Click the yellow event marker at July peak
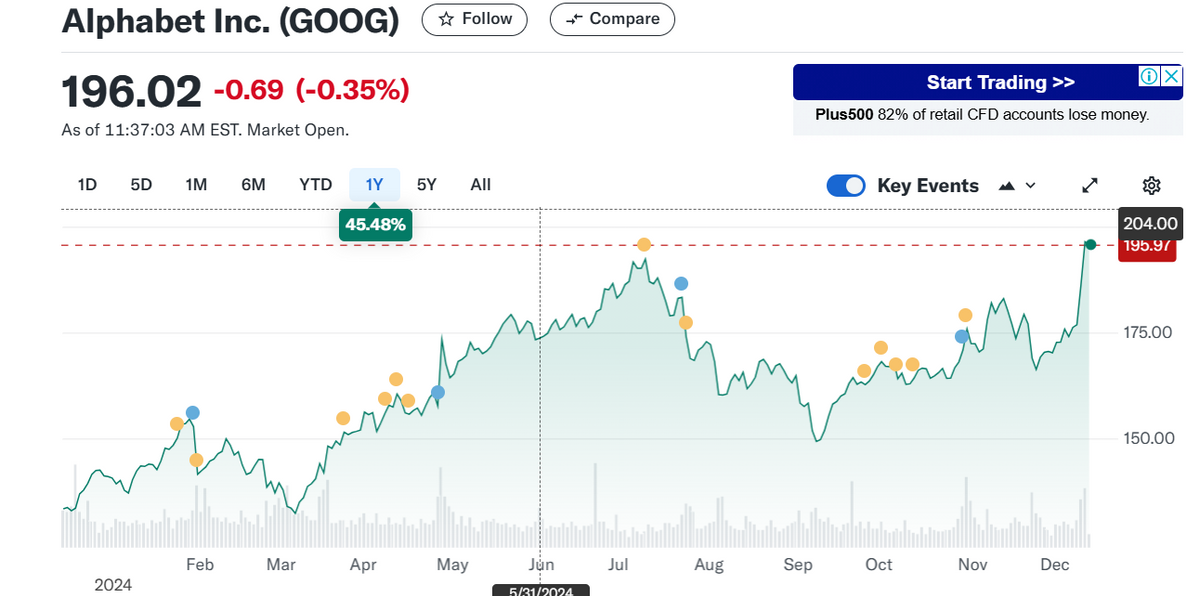1200x596 pixels. pos(645,245)
